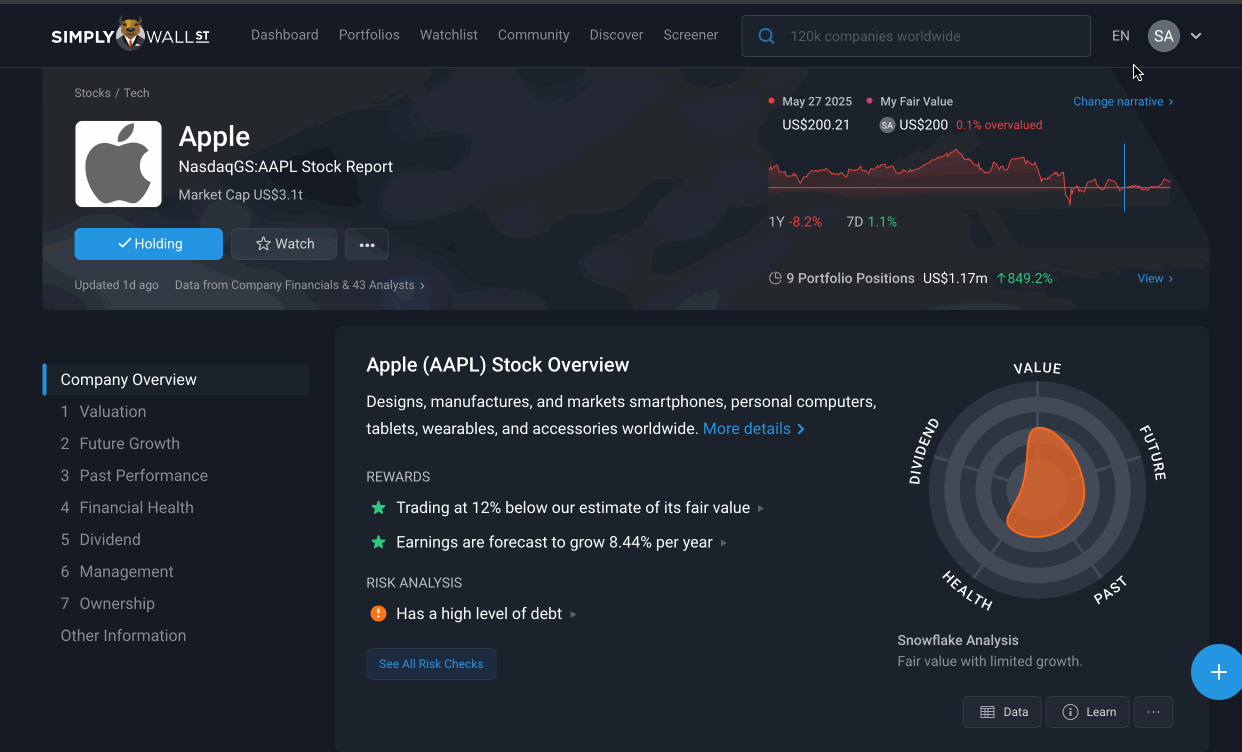
Task: Click the 7D 1.1% return value
Action: point(872,222)
